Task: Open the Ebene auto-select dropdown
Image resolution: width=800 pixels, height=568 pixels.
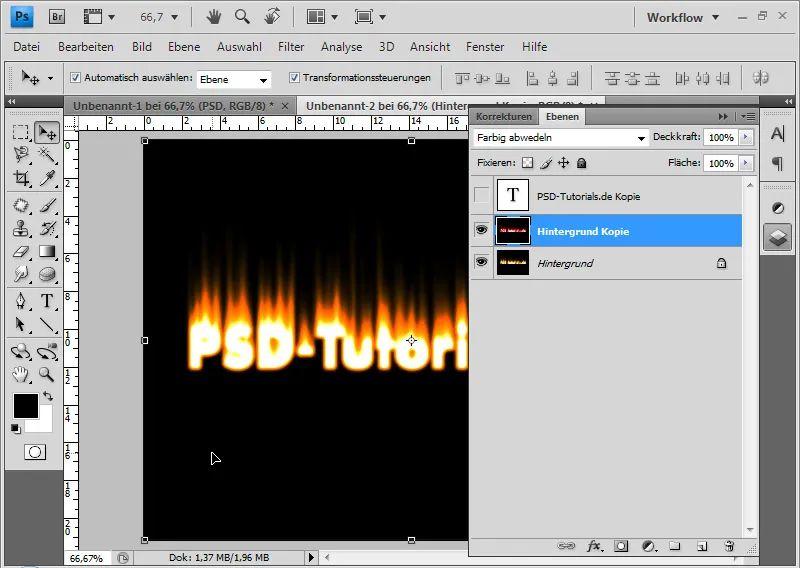Action: coord(234,79)
